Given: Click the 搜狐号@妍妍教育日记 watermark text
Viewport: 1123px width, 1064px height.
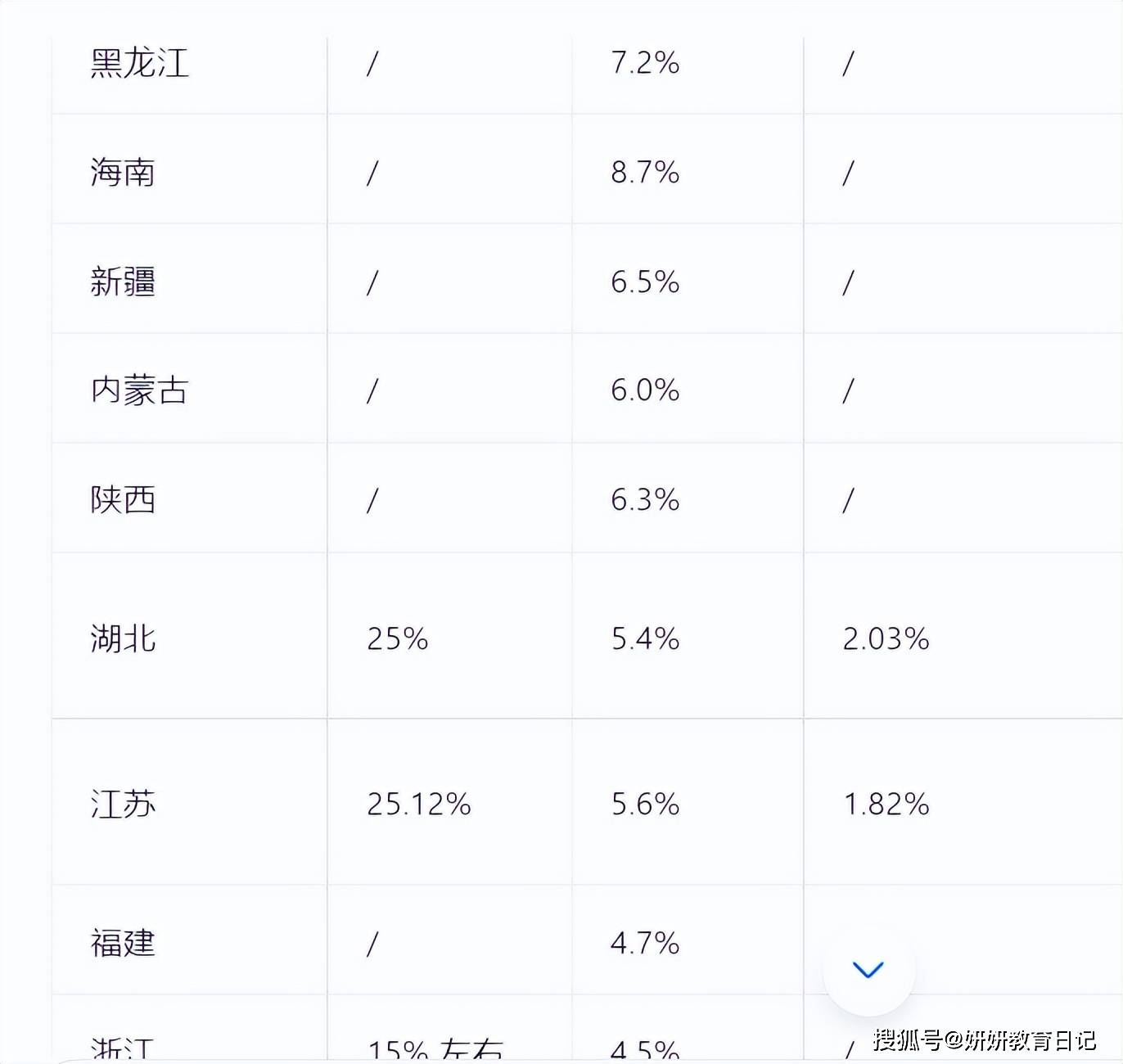Looking at the screenshot, I should [985, 1039].
